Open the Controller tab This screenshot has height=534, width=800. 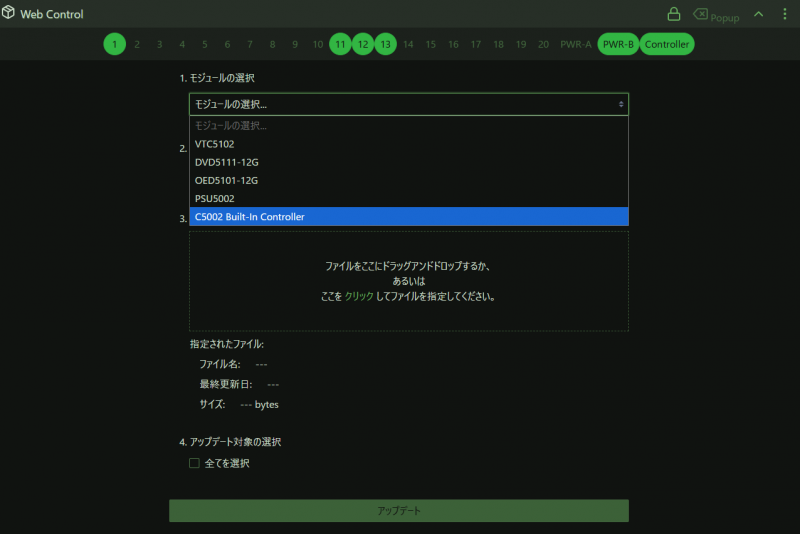(x=667, y=44)
